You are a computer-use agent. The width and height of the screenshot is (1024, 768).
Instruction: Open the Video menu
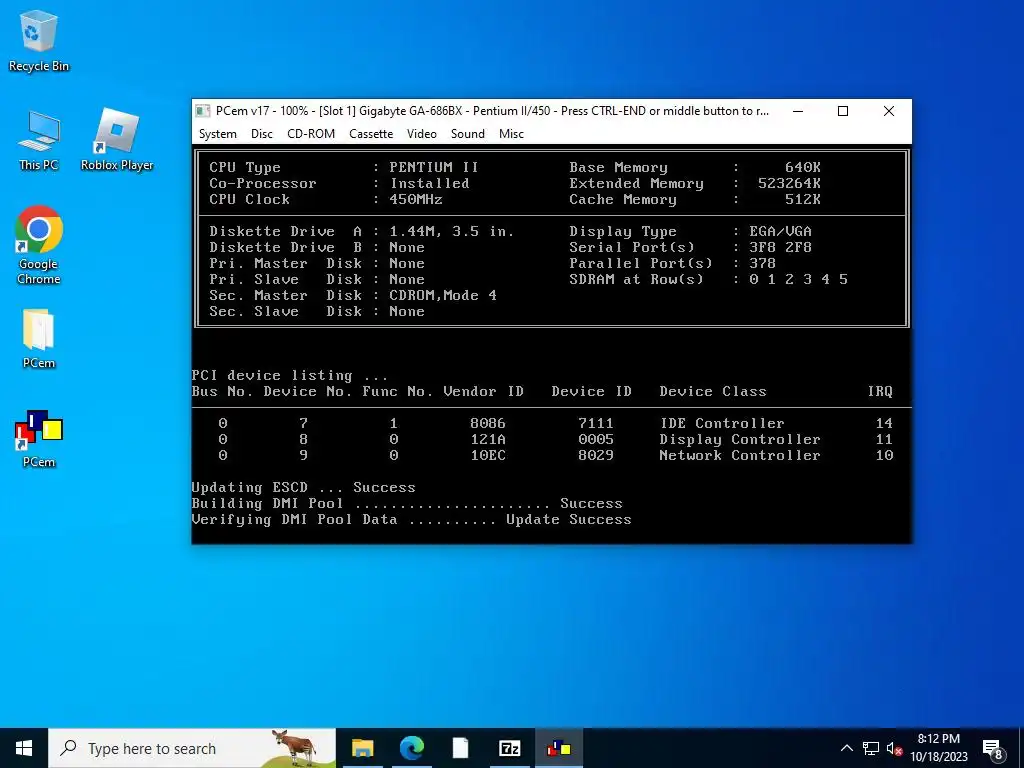[421, 134]
